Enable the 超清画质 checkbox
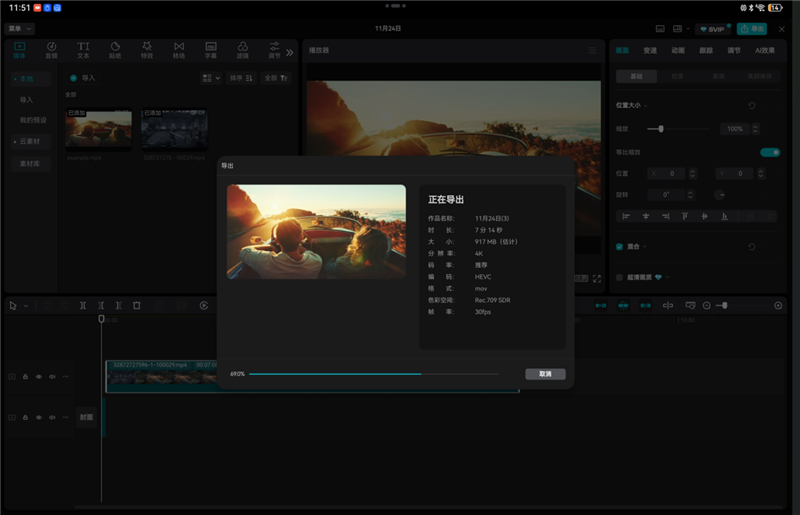Screen dimensions: 800x515 tap(620, 277)
